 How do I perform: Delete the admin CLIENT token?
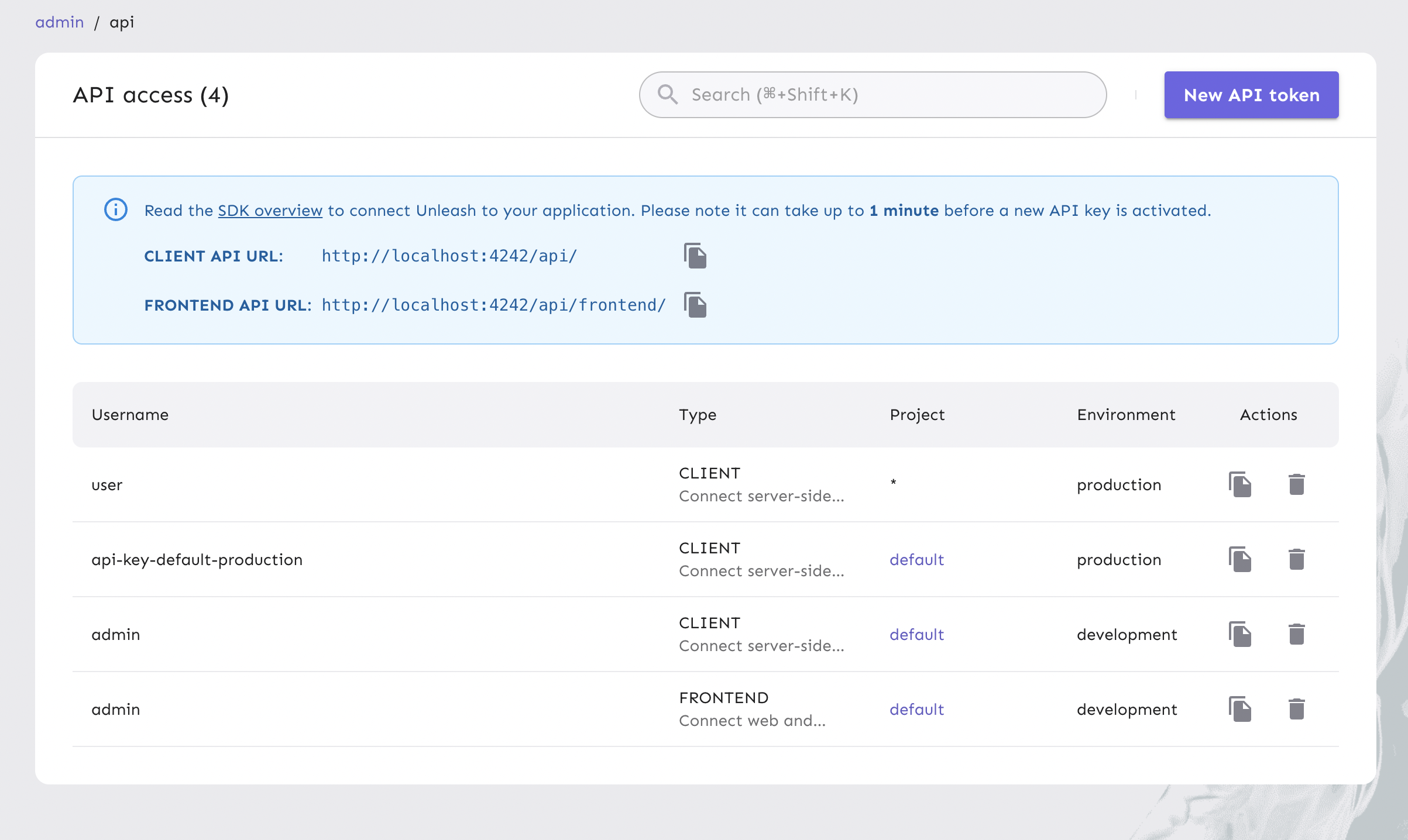pos(1296,634)
